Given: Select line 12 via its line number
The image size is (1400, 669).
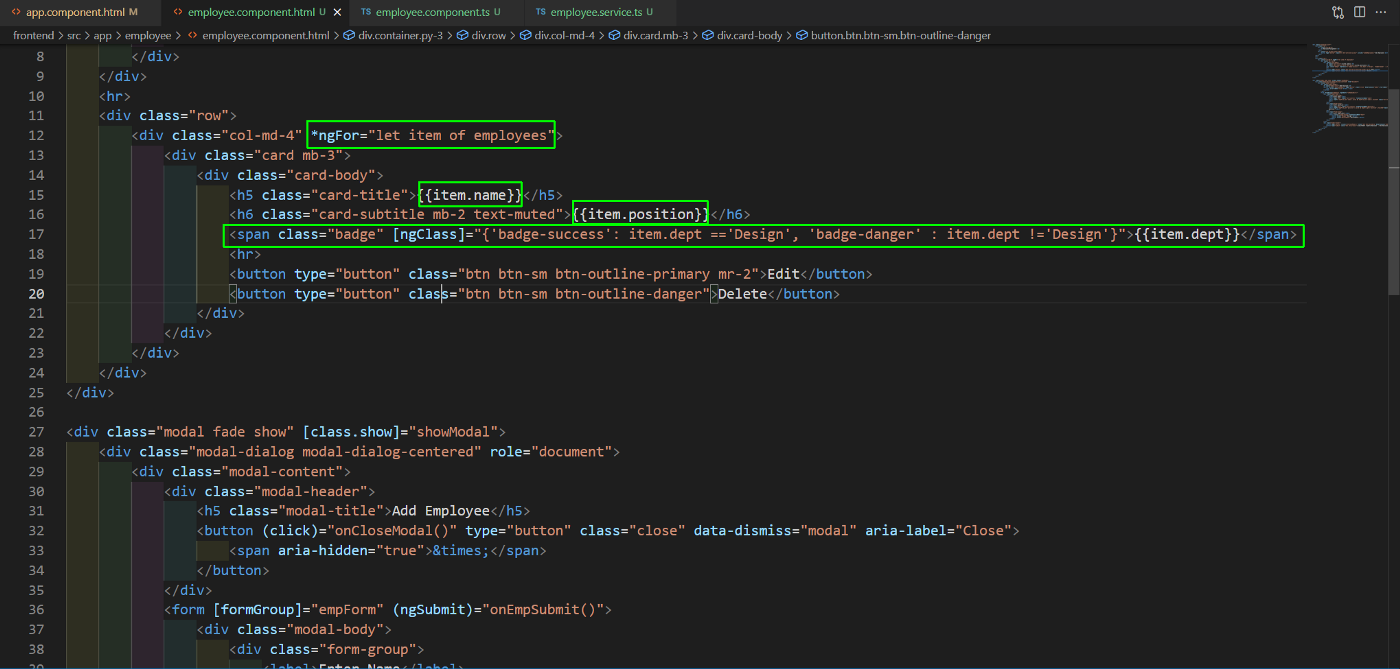Looking at the screenshot, I should click(x=36, y=135).
